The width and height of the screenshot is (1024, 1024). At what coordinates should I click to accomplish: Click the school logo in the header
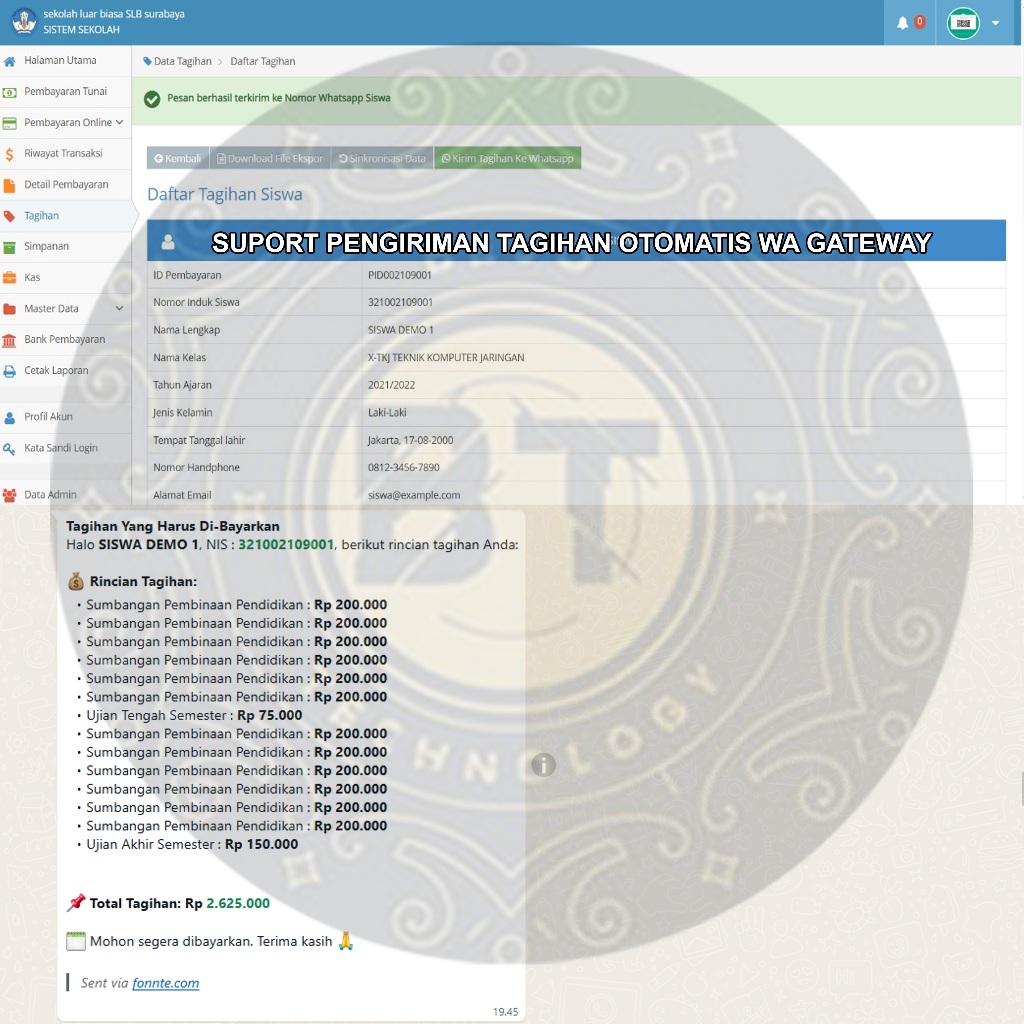[x=24, y=21]
